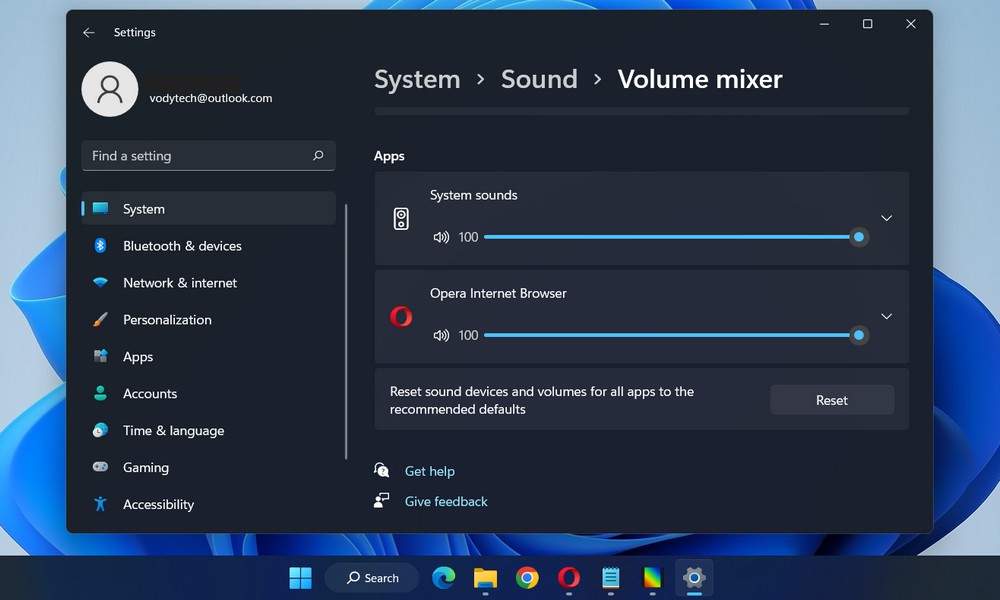Click the Settings window title text
Image resolution: width=1000 pixels, height=600 pixels.
pyautogui.click(x=135, y=33)
